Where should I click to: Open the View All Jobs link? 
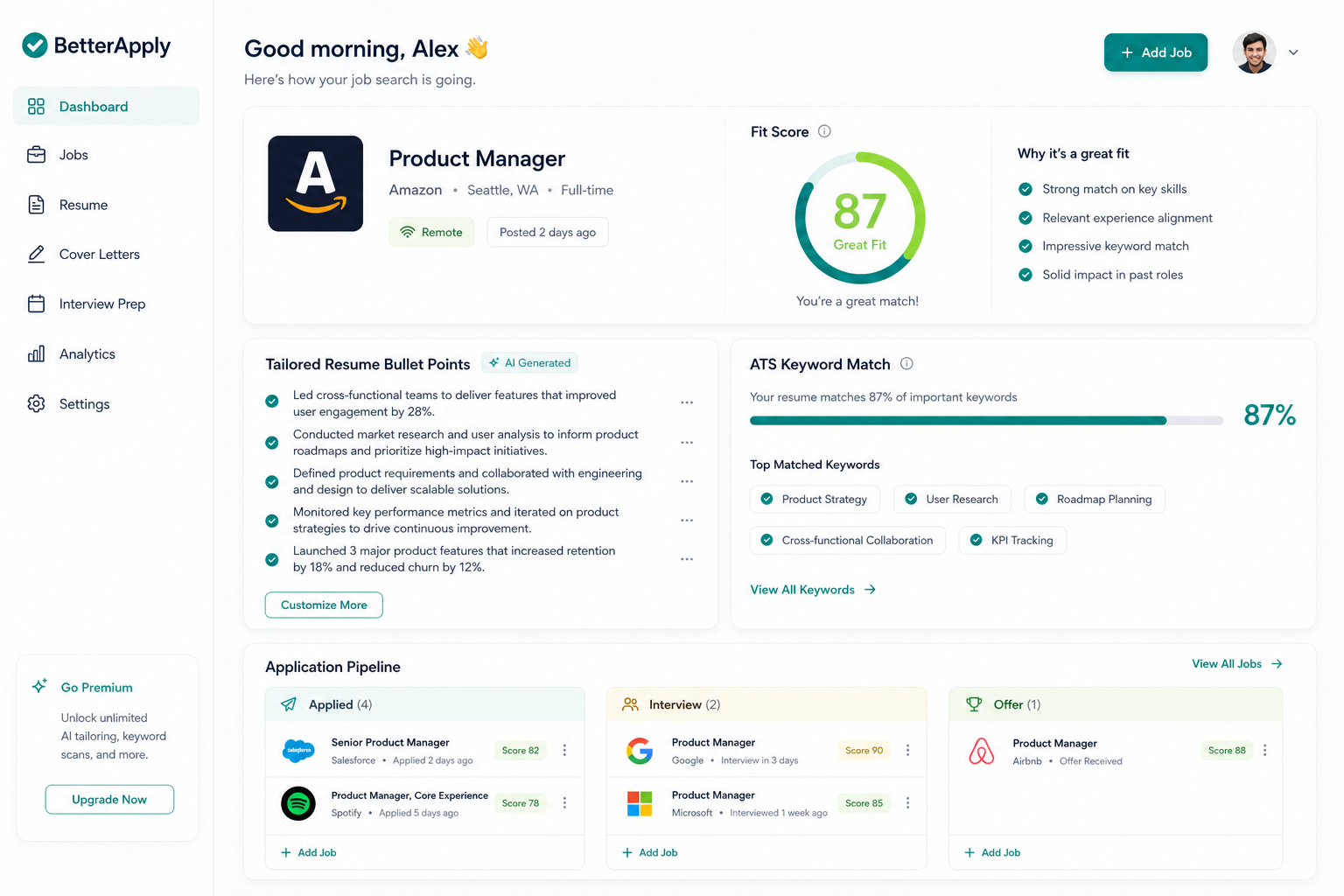point(1237,664)
